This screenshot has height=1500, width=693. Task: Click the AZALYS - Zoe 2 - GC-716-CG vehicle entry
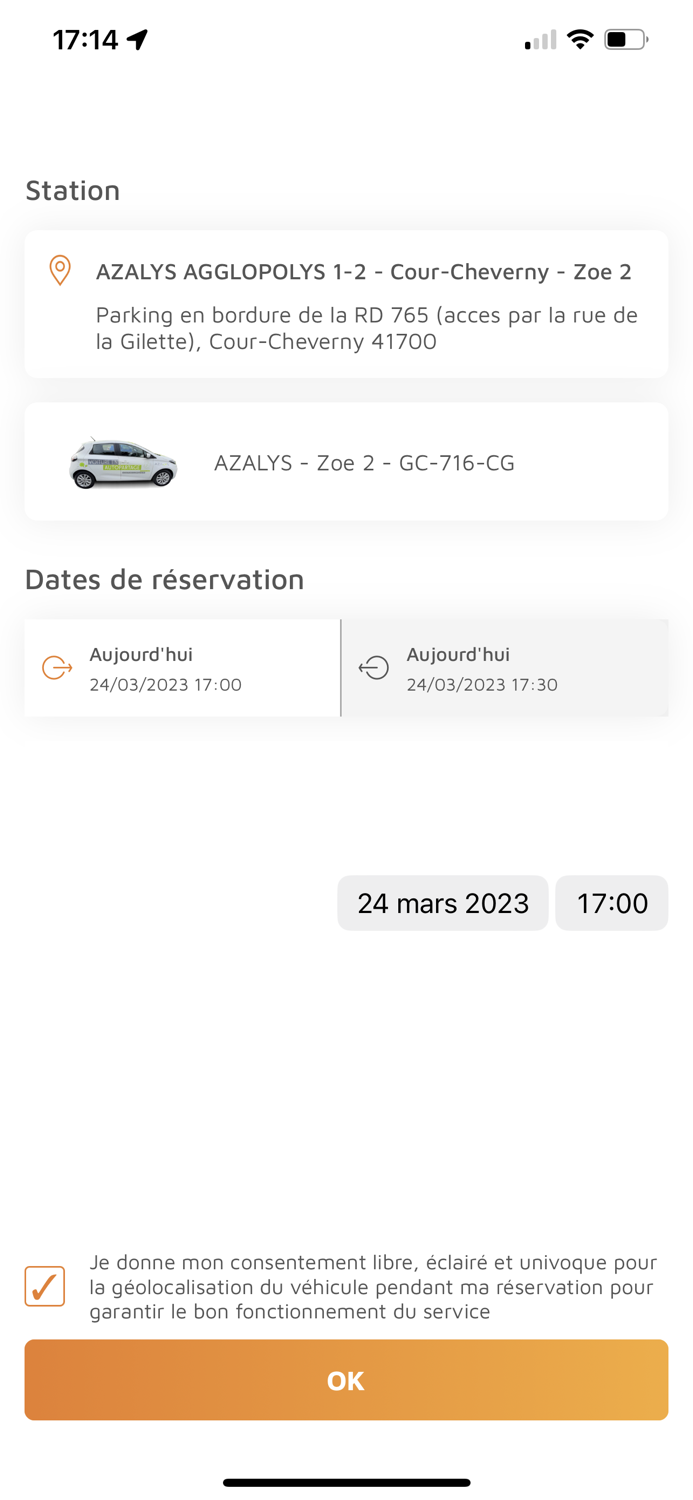364,462
